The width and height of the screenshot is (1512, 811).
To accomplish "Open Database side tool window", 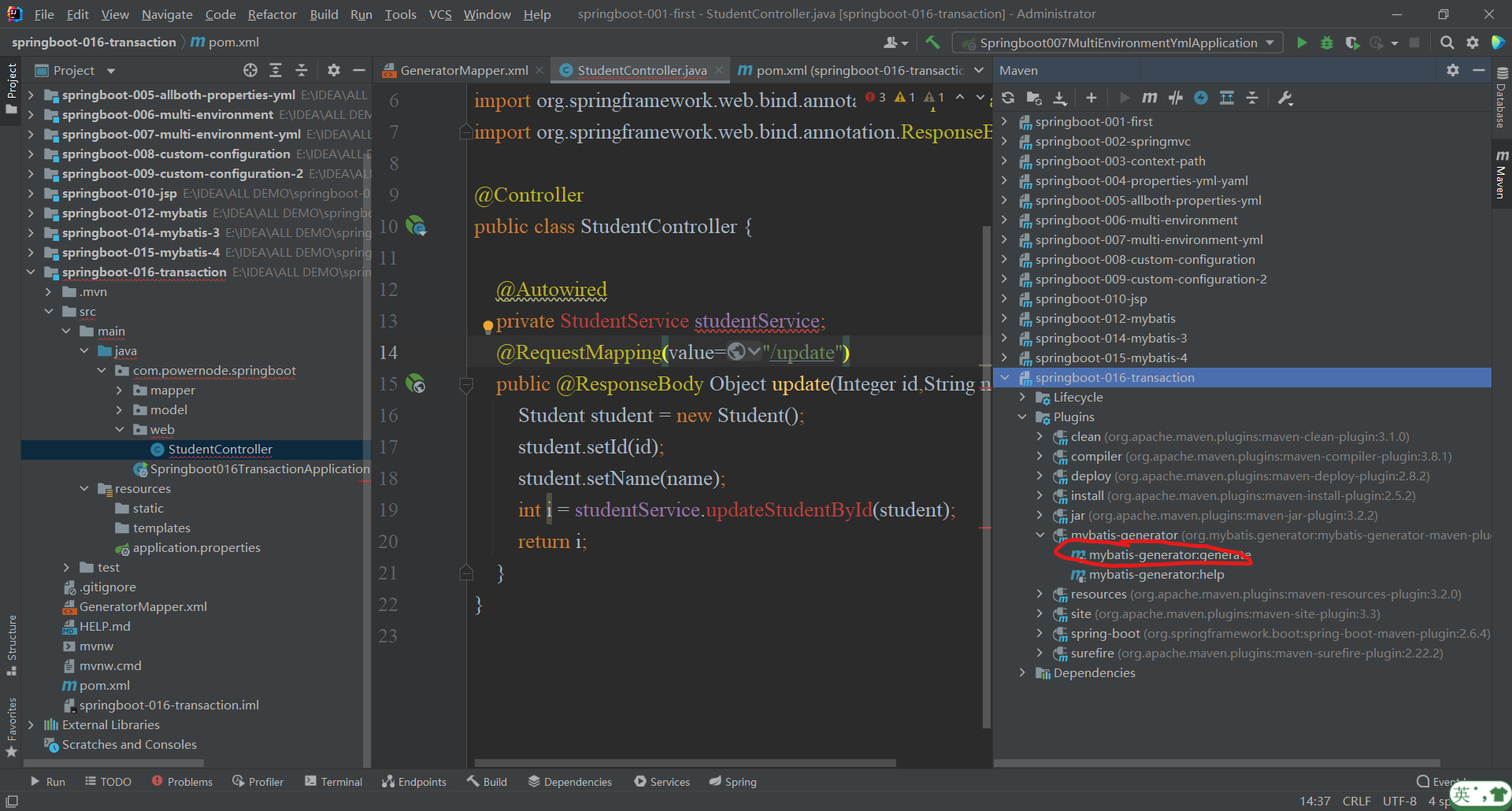I will point(1502,98).
